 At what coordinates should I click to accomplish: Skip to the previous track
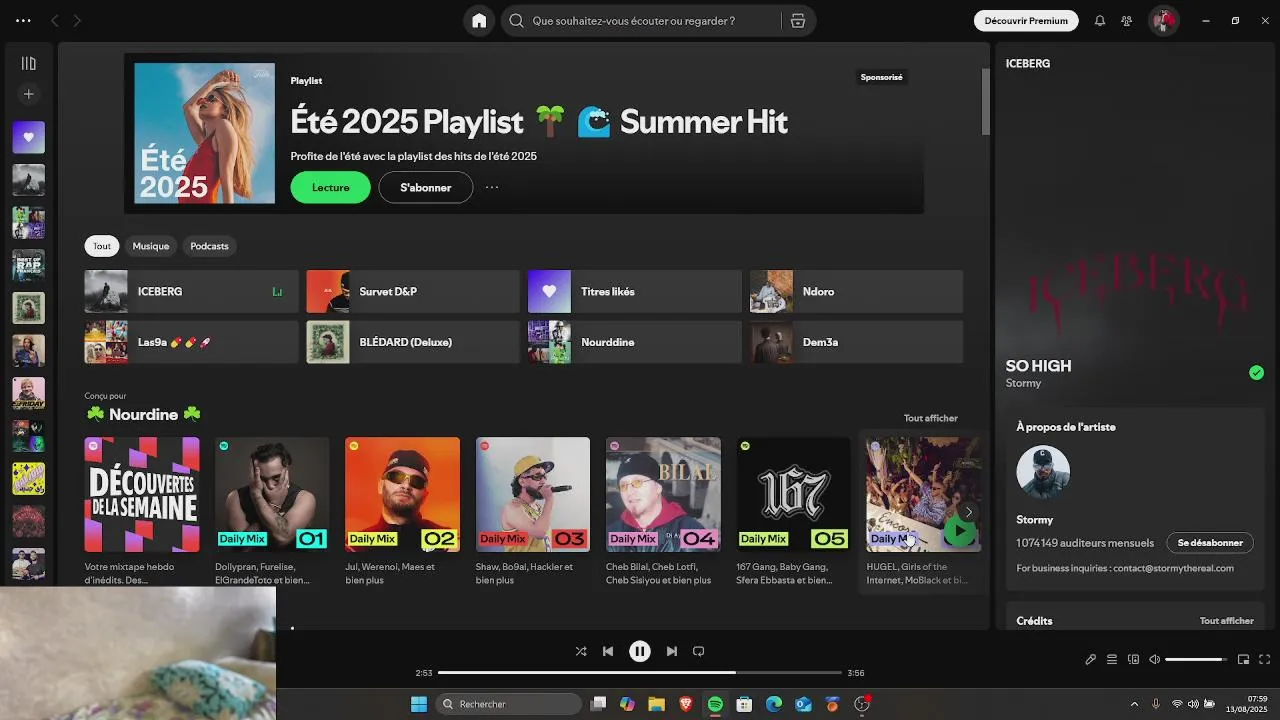[x=608, y=651]
